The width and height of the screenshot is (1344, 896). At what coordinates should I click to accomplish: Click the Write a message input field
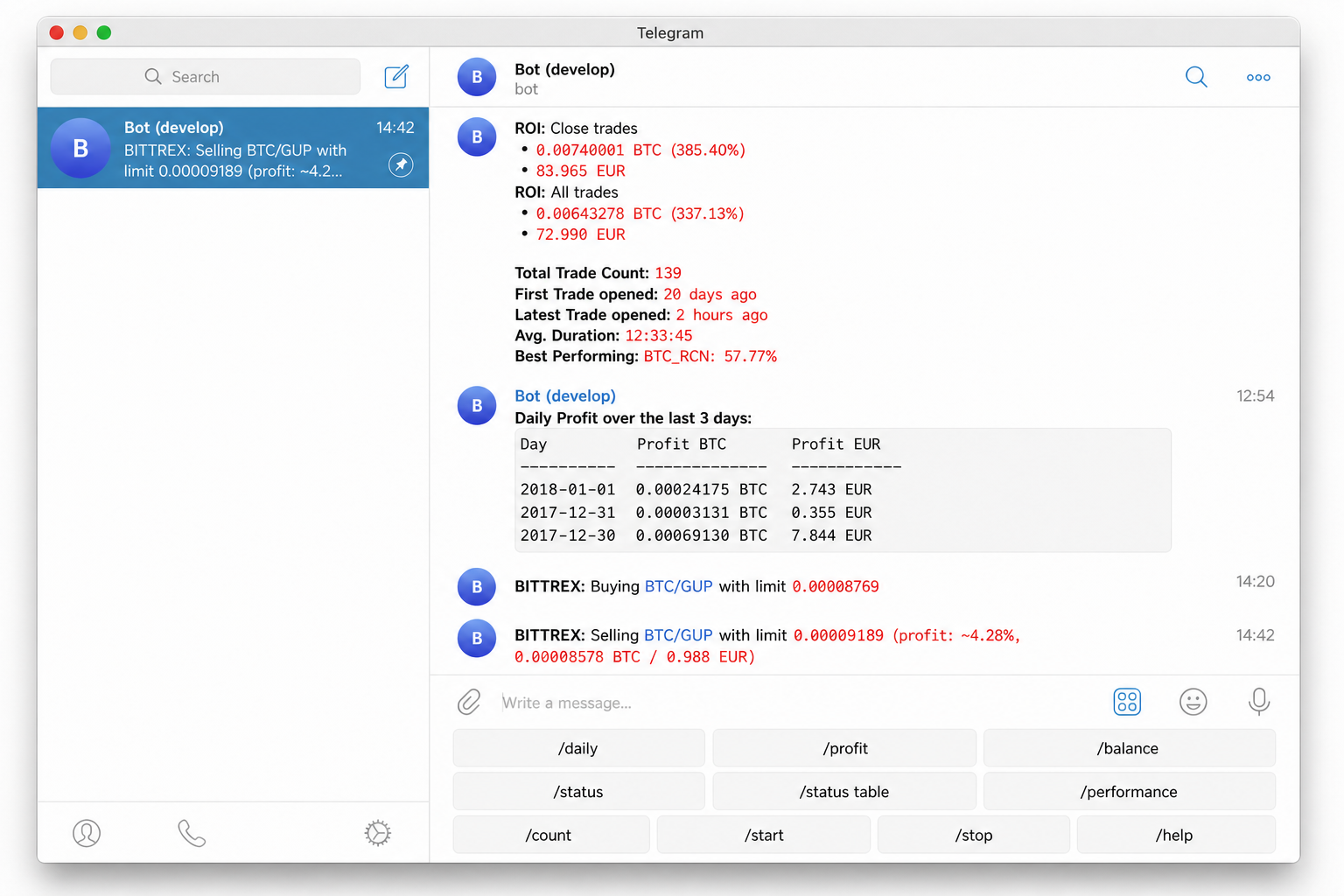(x=796, y=703)
